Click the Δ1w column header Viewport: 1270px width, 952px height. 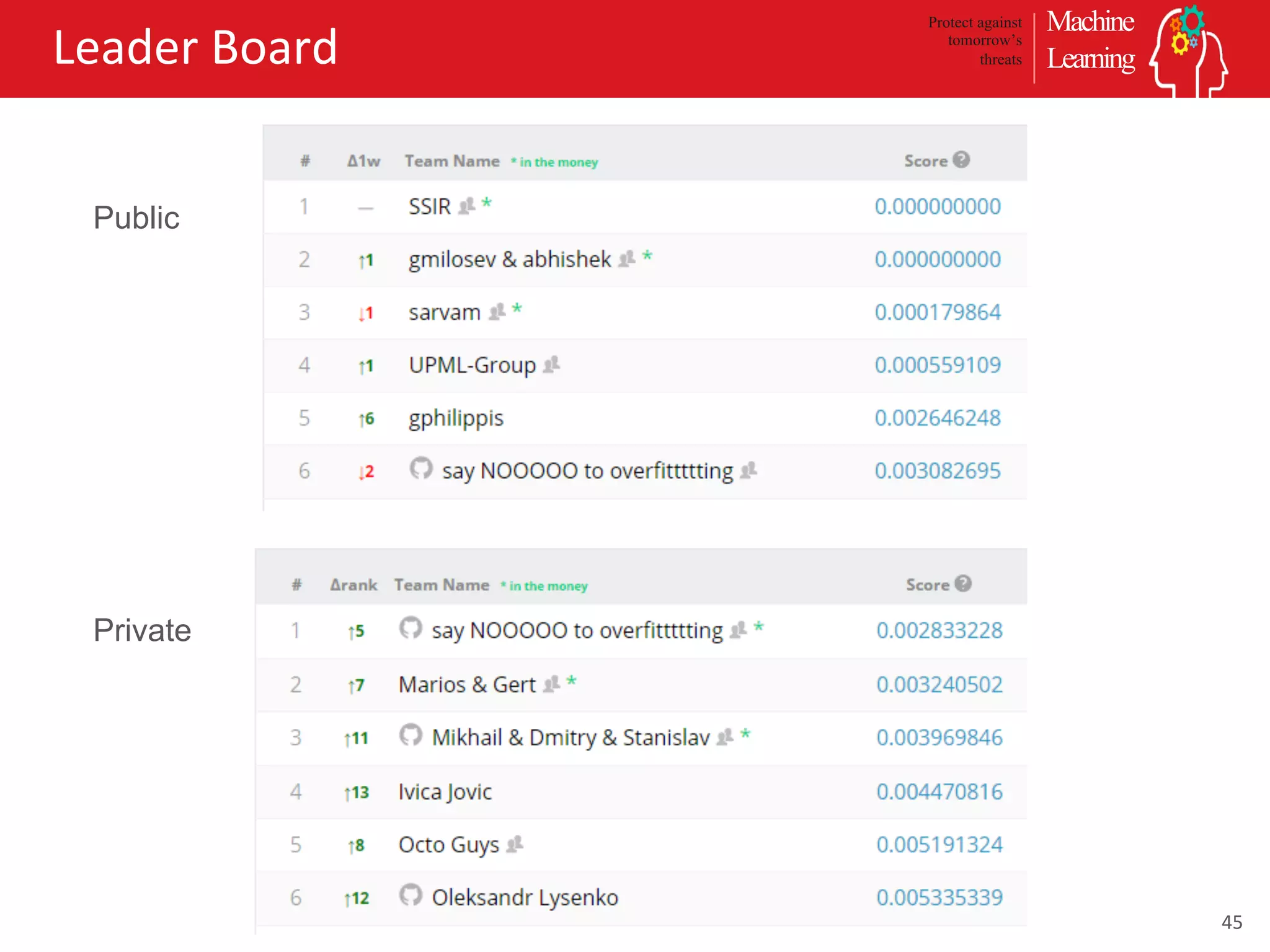[x=363, y=161]
